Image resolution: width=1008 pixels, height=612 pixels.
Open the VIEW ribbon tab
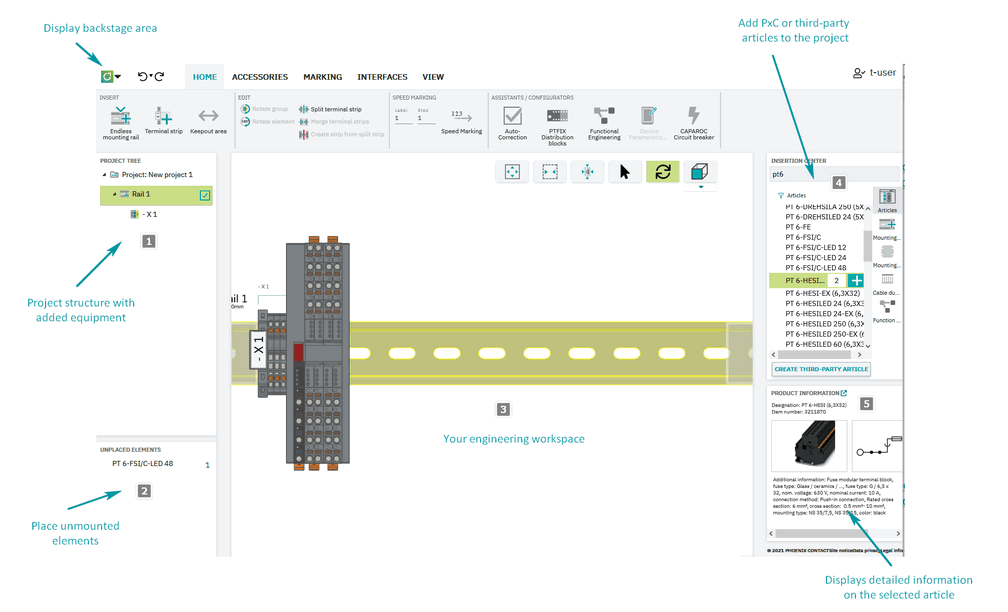tap(433, 77)
